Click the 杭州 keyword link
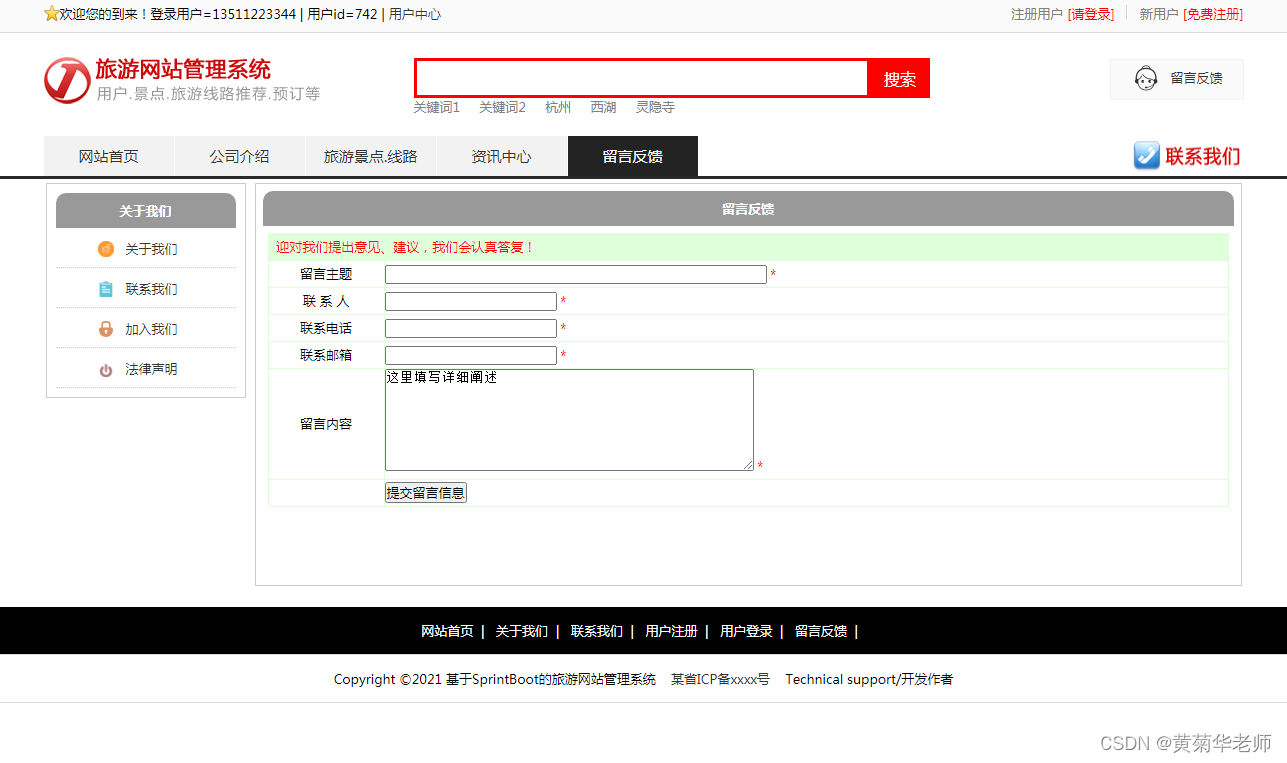Image resolution: width=1287 pixels, height=763 pixels. (x=558, y=107)
